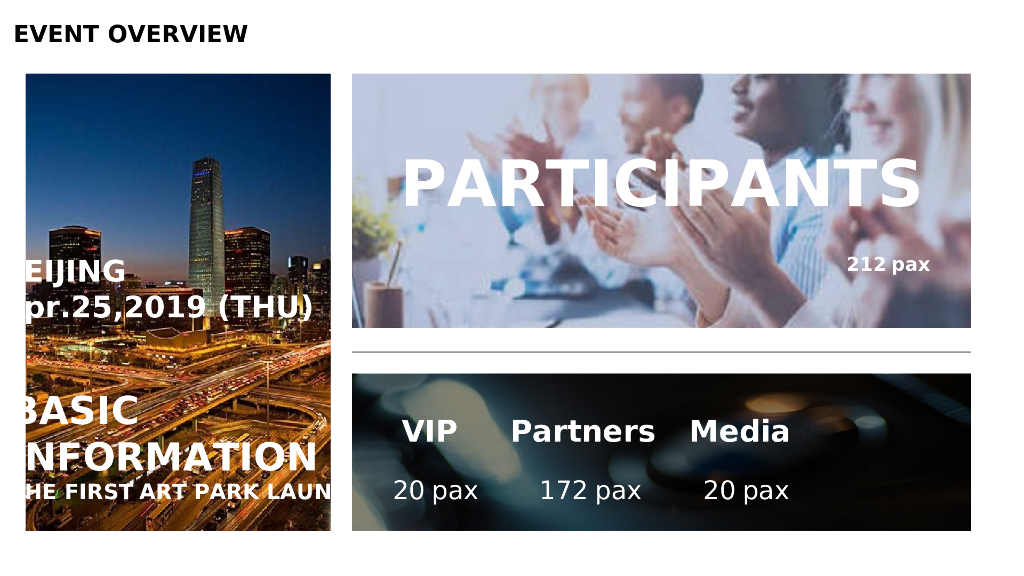Select the 20 pax count under VIP
This screenshot has width=1024, height=576.
[435, 491]
